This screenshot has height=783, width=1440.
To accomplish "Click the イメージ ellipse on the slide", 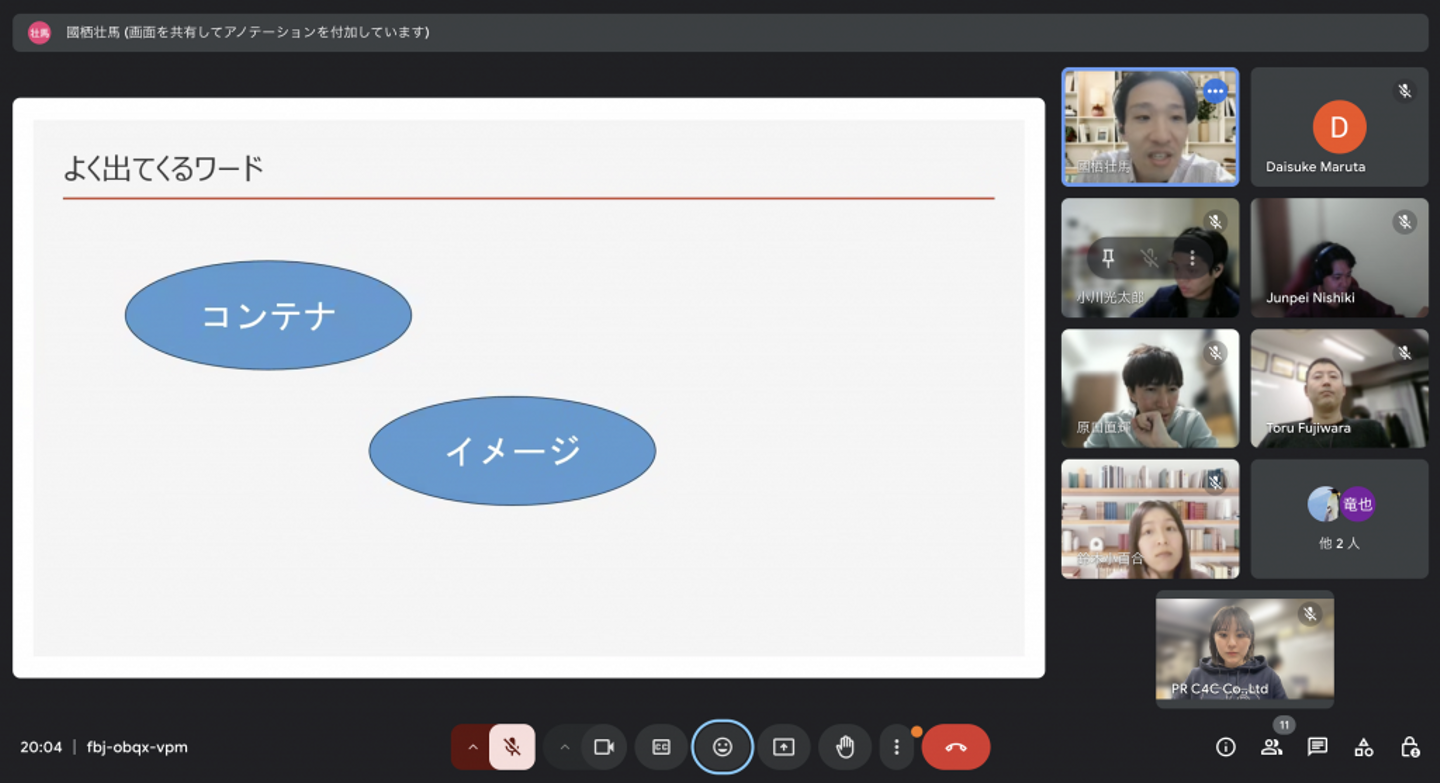I will point(512,450).
